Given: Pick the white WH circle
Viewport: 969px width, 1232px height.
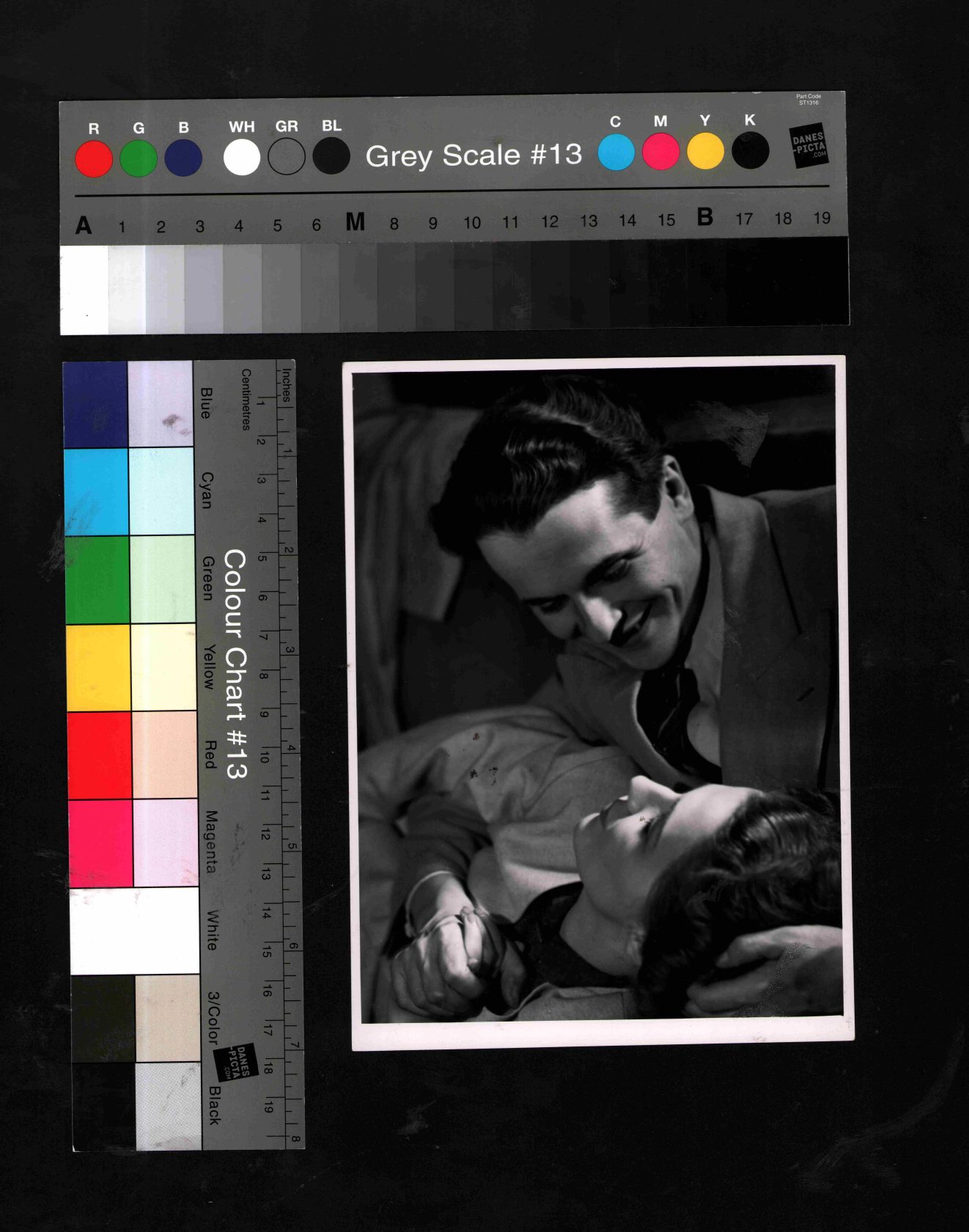Looking at the screenshot, I should (x=242, y=158).
